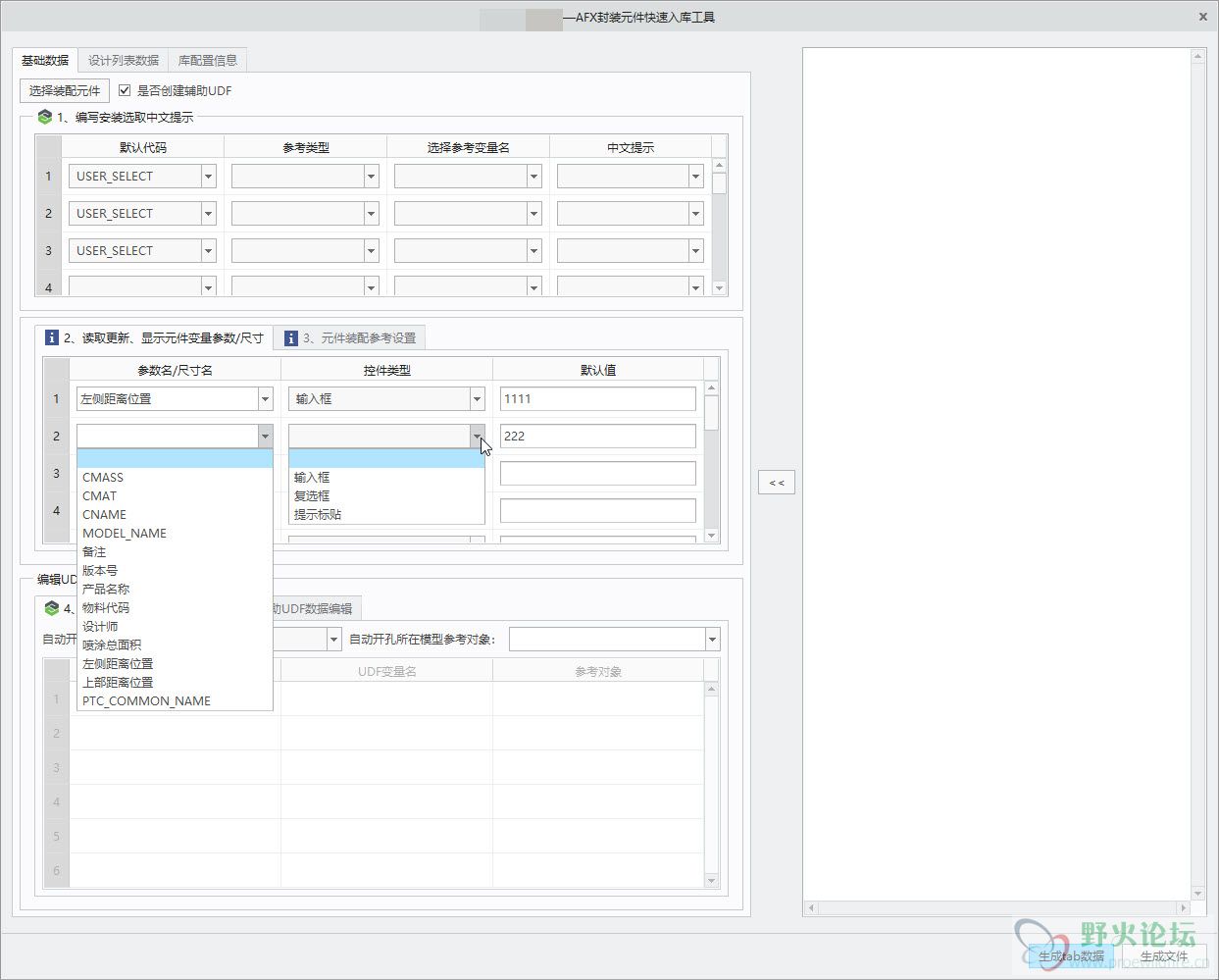Click the 生成文件 button

click(1164, 955)
